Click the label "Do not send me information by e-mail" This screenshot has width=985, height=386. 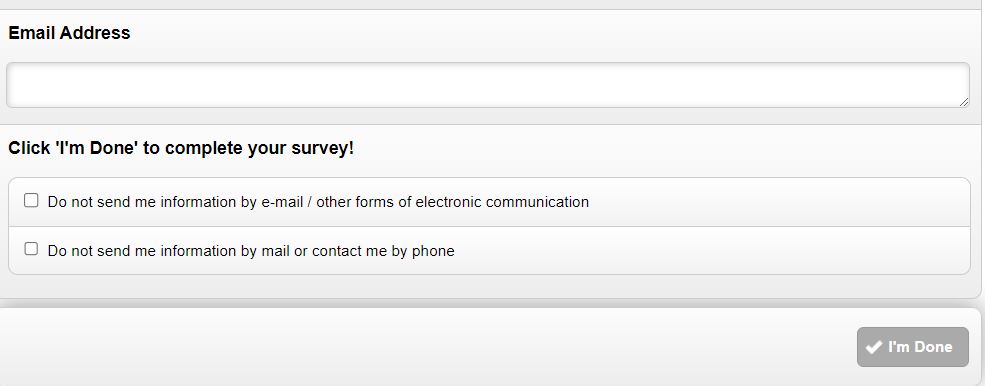click(x=175, y=202)
